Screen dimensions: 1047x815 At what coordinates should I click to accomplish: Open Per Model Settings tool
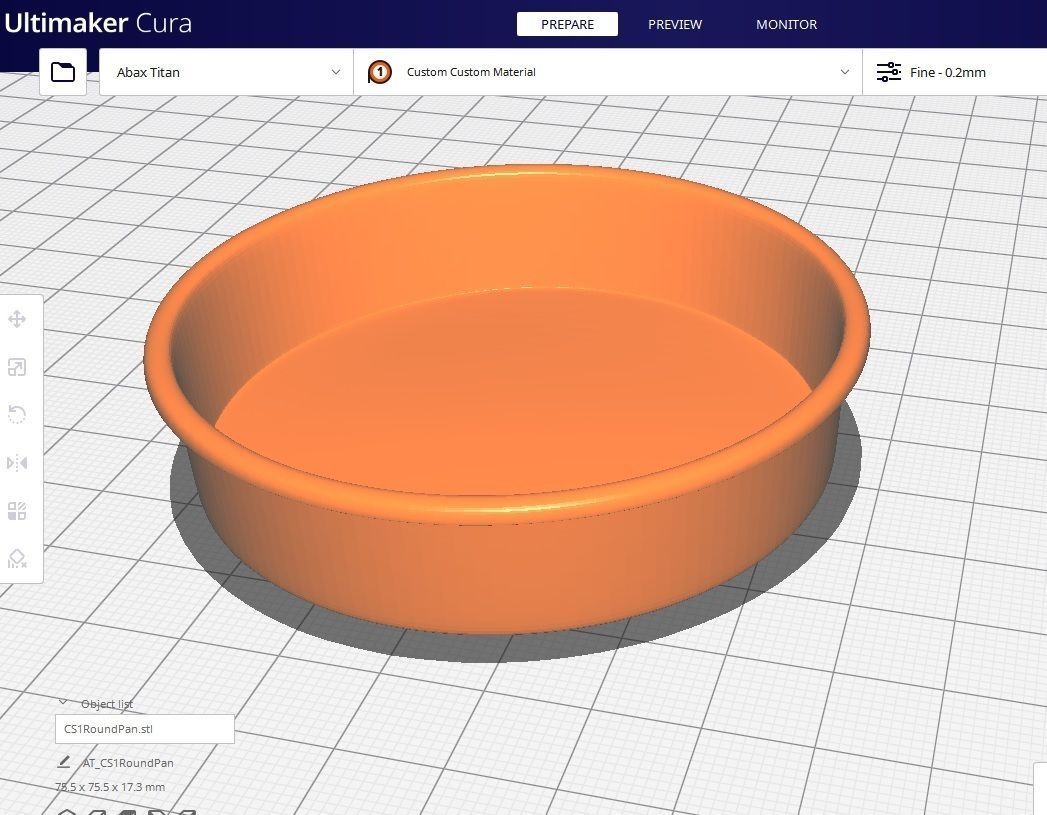[17, 511]
